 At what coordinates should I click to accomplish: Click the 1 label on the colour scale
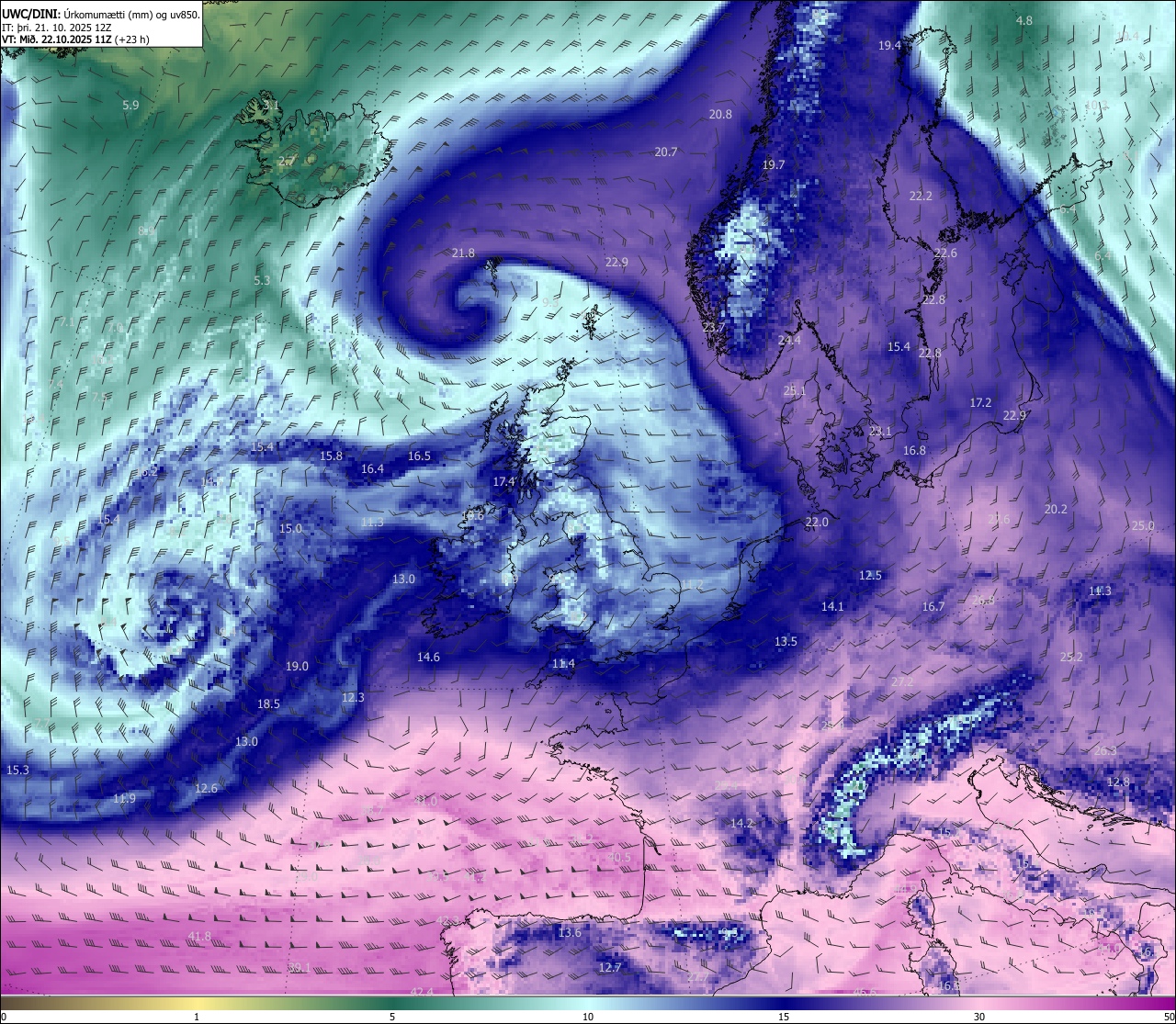coord(197,1017)
